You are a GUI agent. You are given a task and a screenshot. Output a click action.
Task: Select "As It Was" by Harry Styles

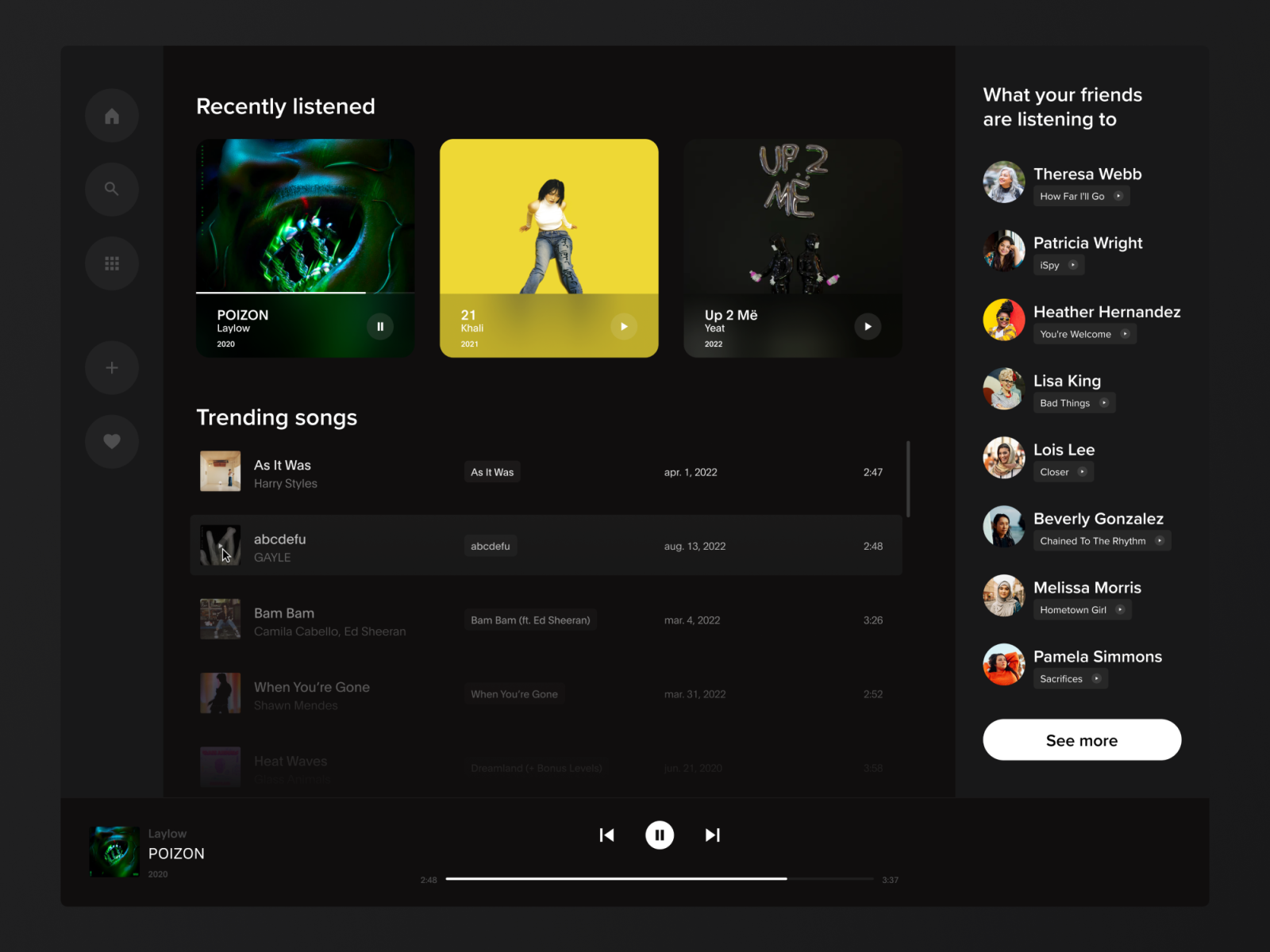(282, 472)
